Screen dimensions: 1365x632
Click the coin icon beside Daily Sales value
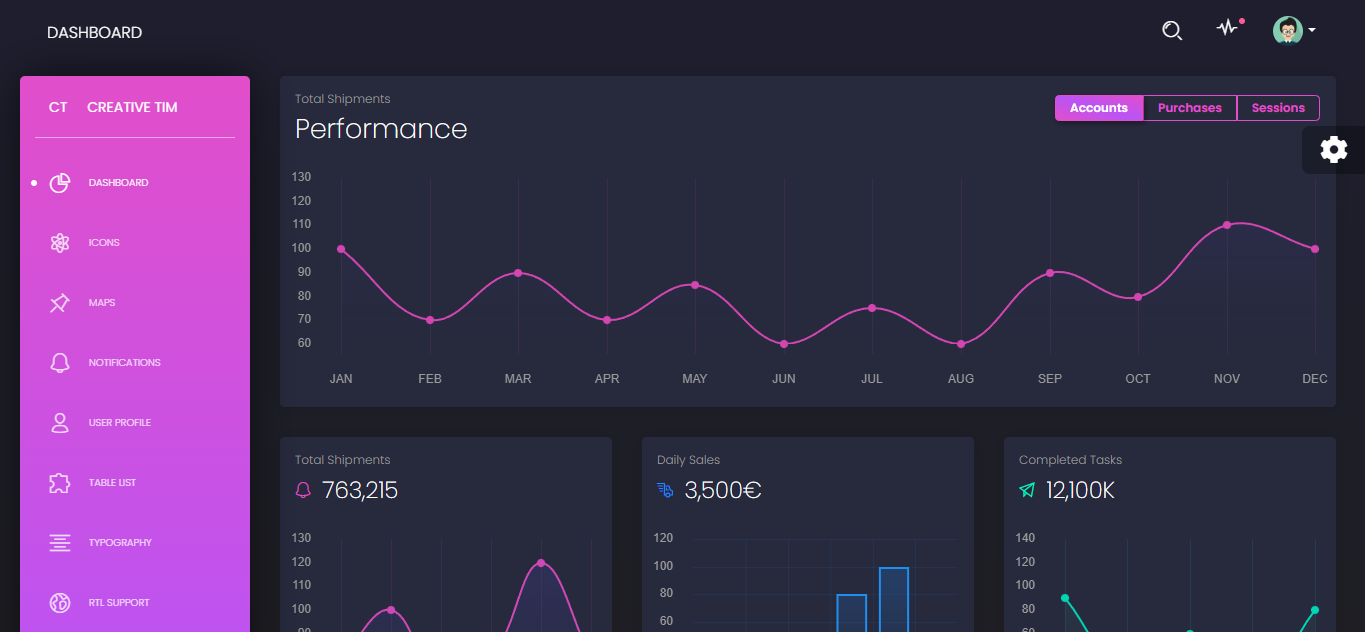pos(663,489)
